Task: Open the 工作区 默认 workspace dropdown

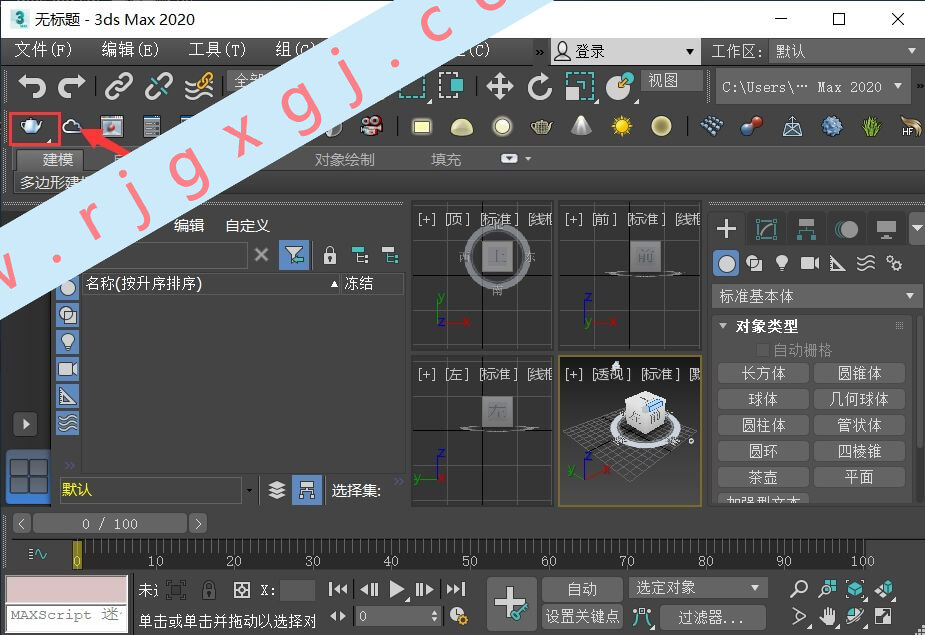Action: 845,51
